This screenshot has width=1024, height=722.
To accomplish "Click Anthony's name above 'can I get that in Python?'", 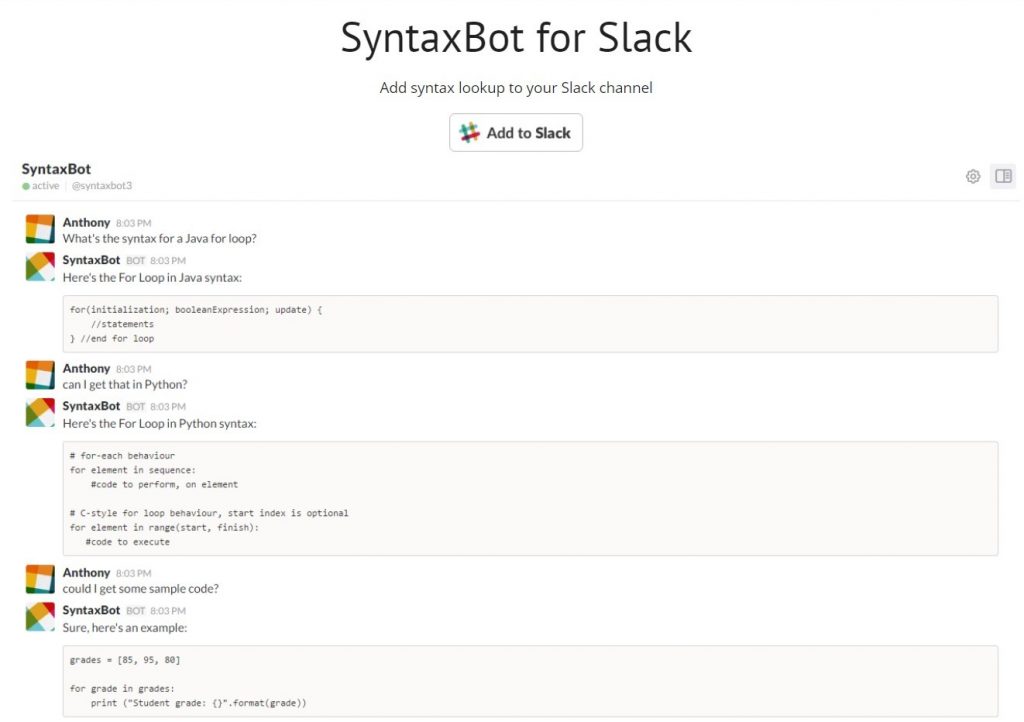I will tap(86, 368).
